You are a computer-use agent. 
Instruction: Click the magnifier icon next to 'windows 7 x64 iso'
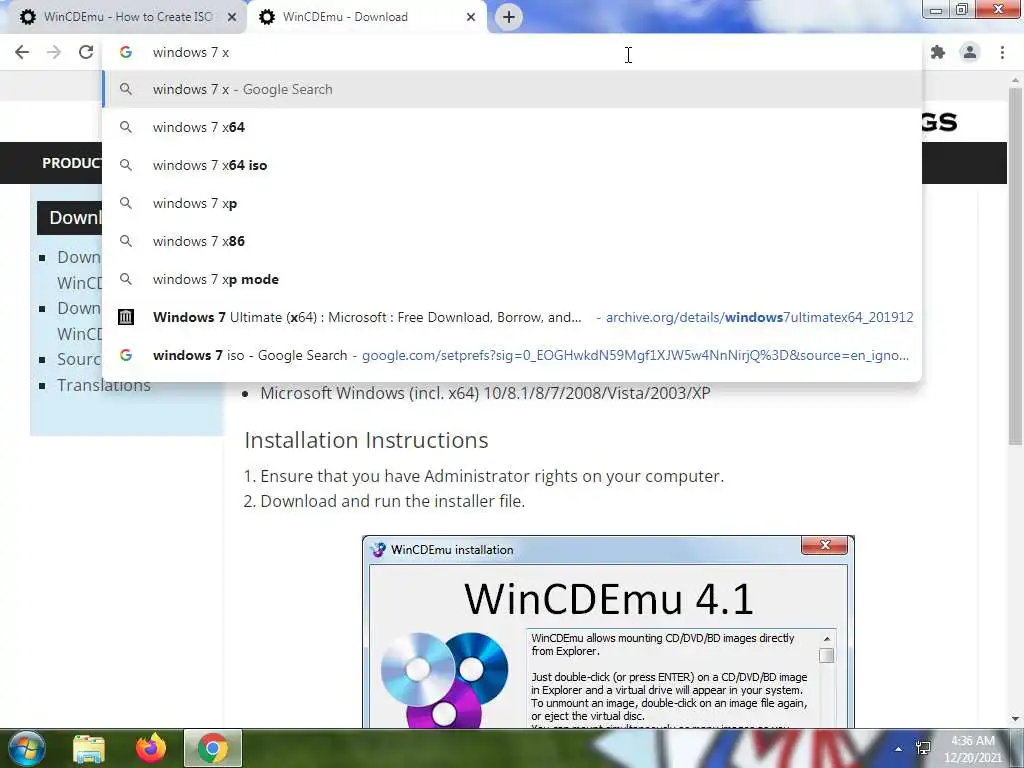[x=125, y=165]
